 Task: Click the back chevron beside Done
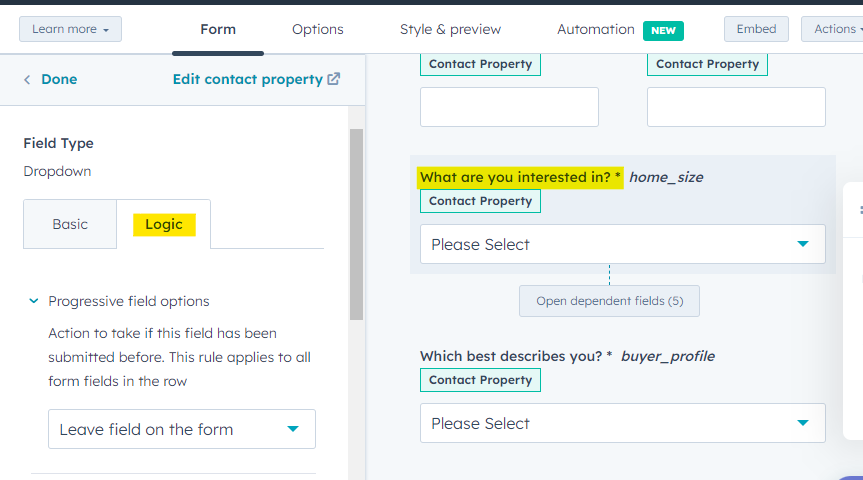tap(27, 80)
